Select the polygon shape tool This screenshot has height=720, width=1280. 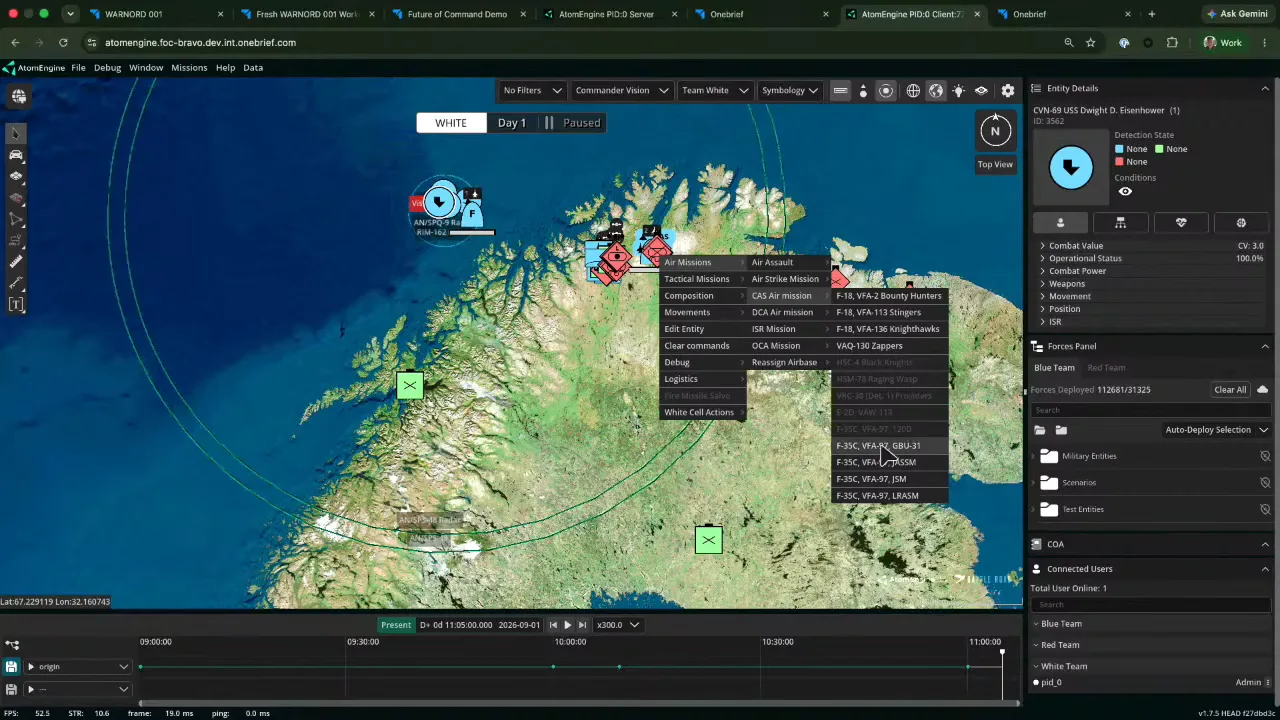click(x=16, y=219)
